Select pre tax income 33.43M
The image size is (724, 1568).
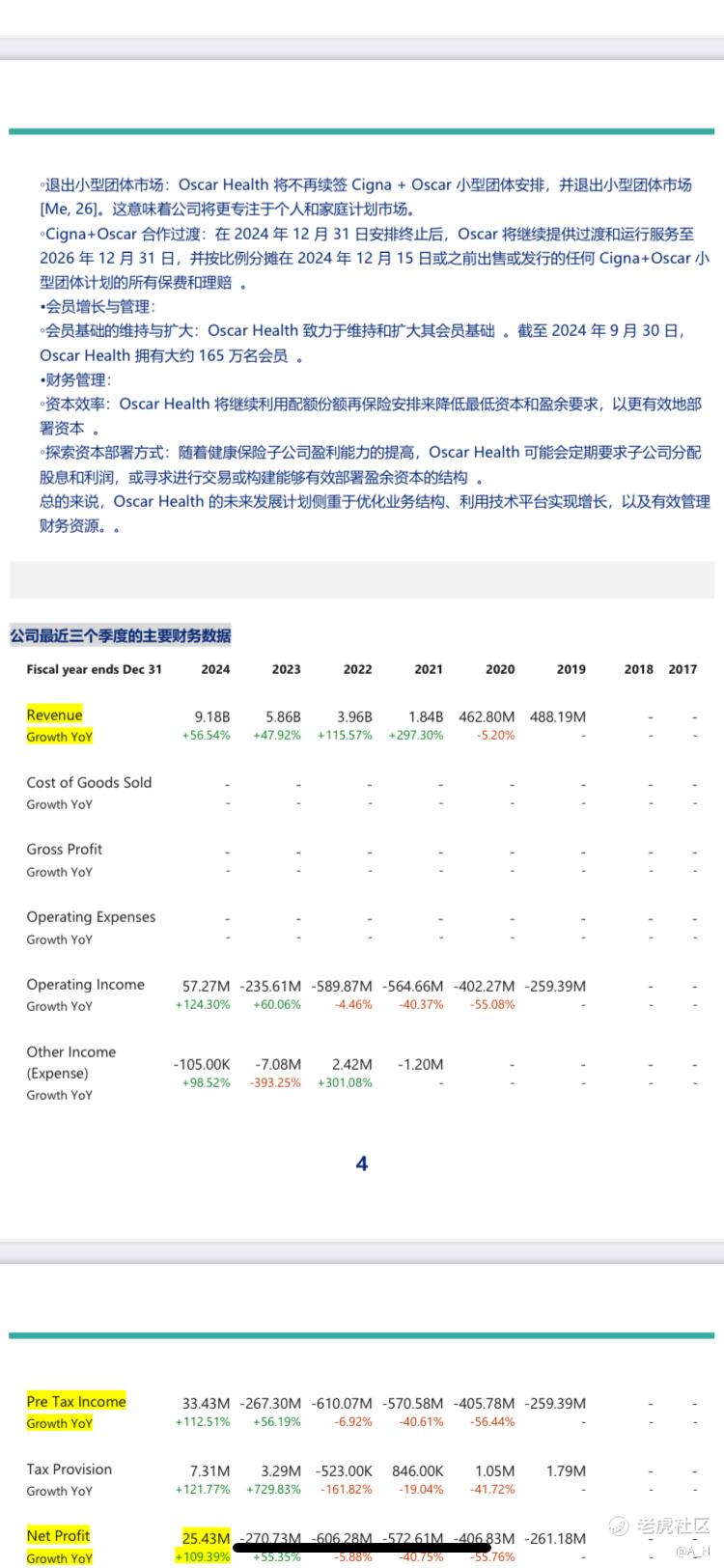(207, 1404)
